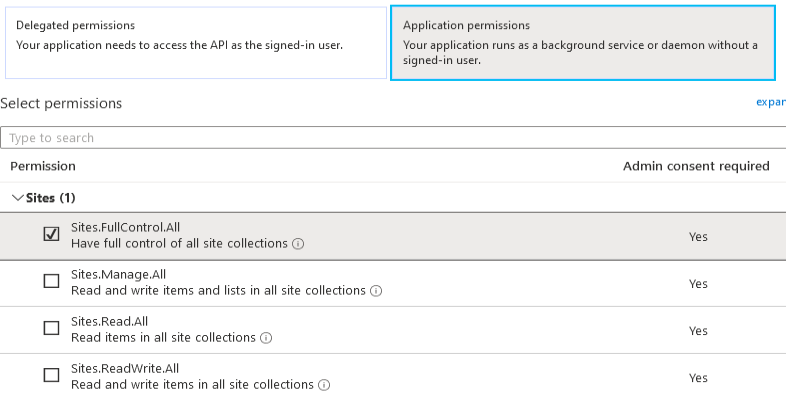The image size is (786, 400).
Task: Select the Application permissions card
Action: click(583, 42)
